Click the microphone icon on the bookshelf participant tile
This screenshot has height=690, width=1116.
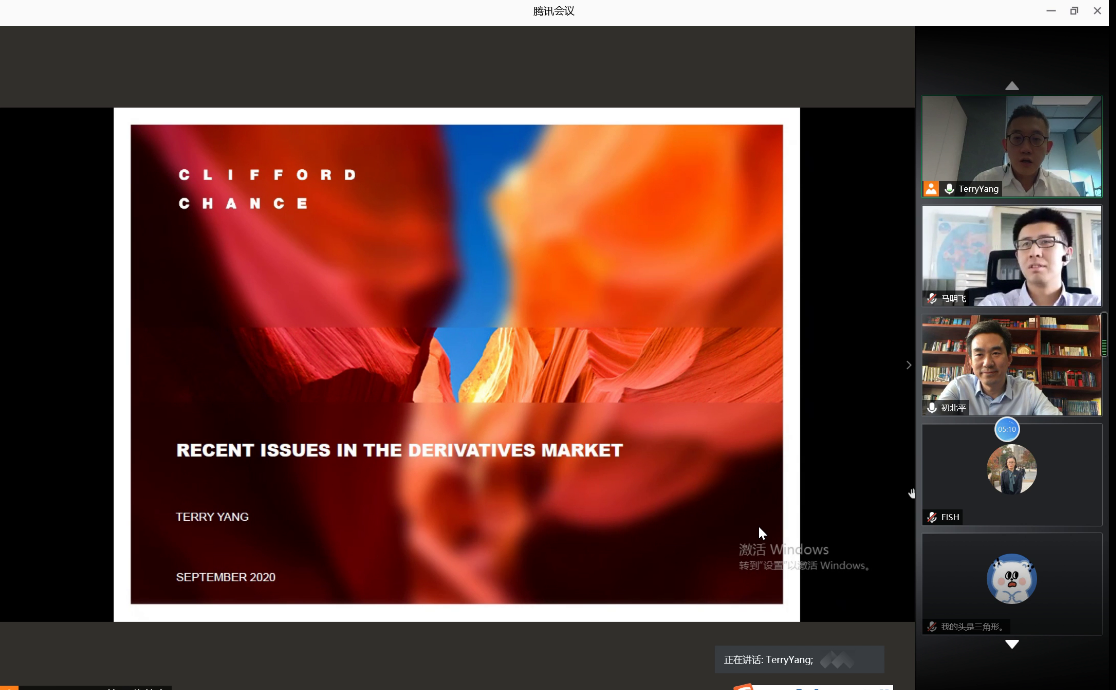click(x=932, y=408)
